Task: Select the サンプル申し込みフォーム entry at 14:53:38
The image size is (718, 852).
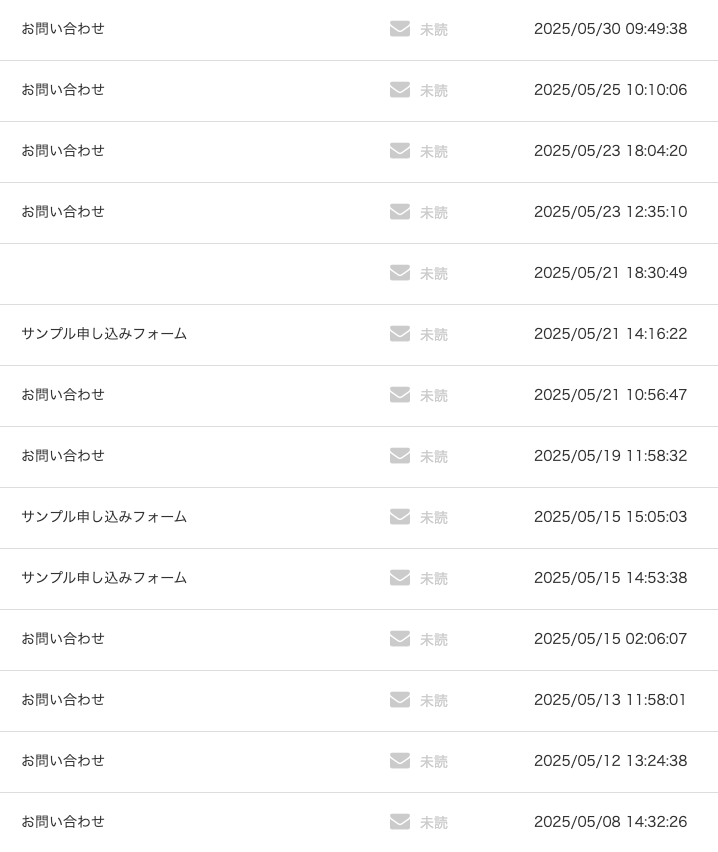Action: coord(104,578)
